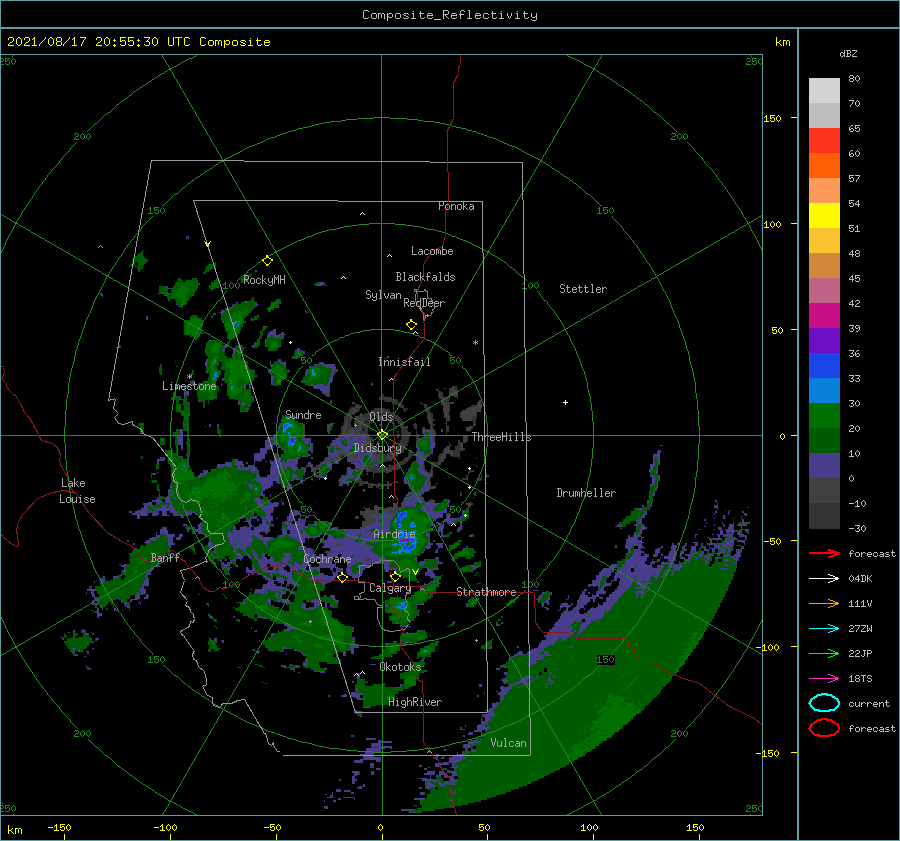900x841 pixels.
Task: Click the white asterisk marker above Limestone
Action: [189, 377]
